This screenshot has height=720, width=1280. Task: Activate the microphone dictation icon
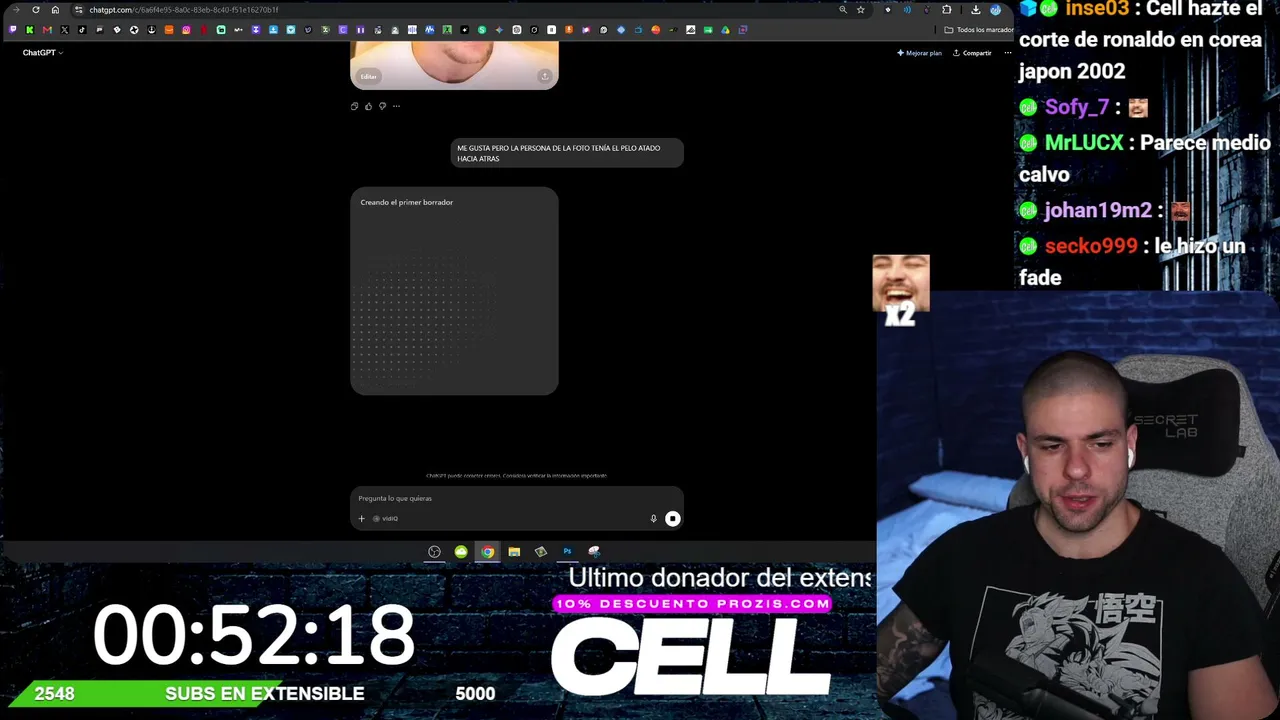[653, 518]
